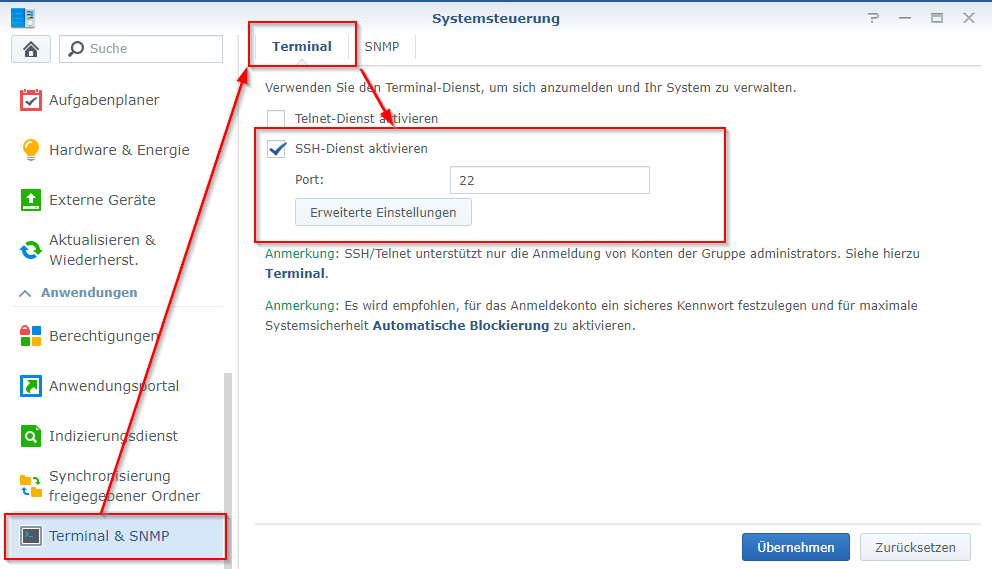Enable the Telnet-Dienst checkbox
992x569 pixels.
[277, 119]
